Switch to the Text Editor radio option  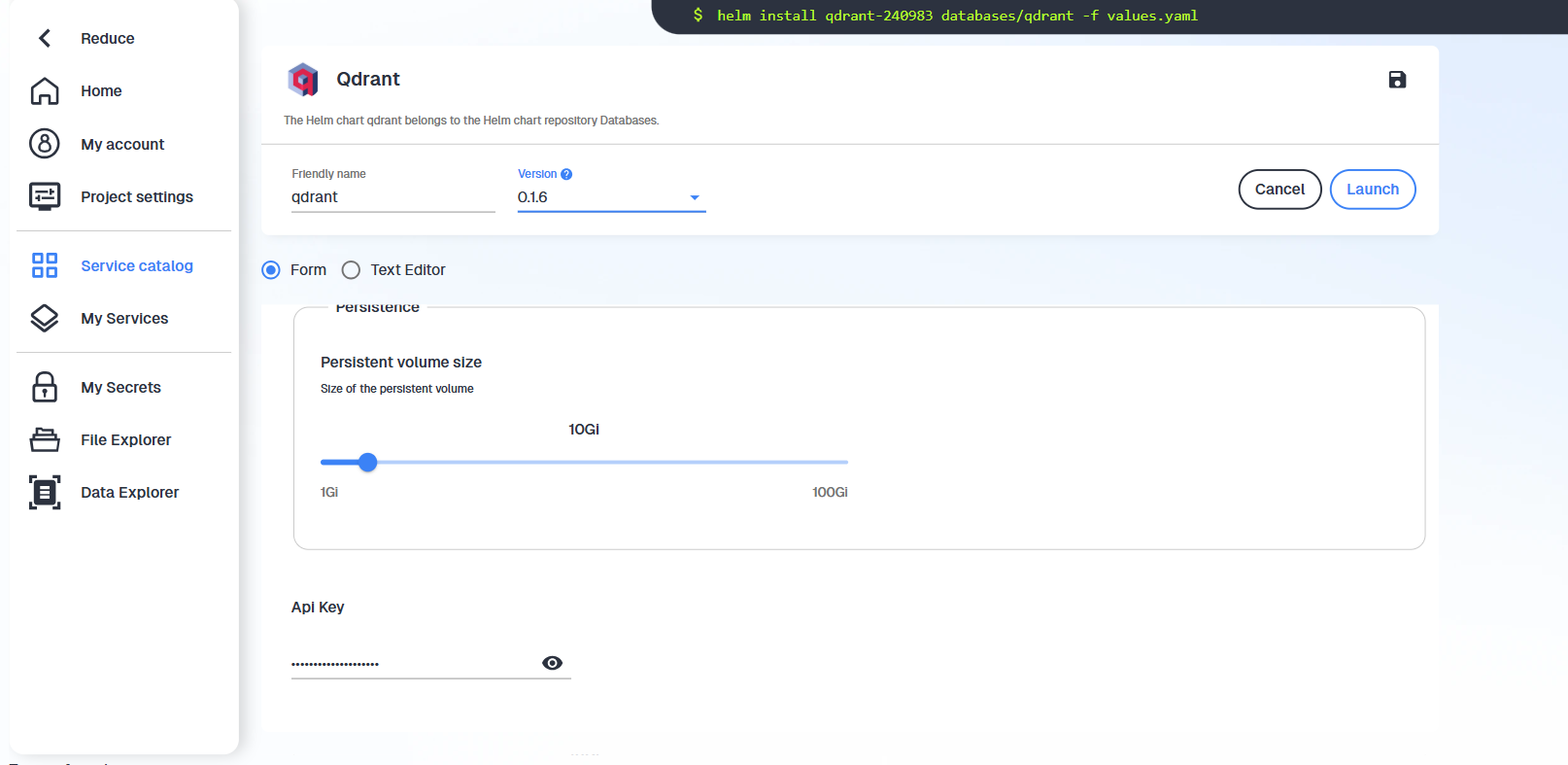click(351, 270)
